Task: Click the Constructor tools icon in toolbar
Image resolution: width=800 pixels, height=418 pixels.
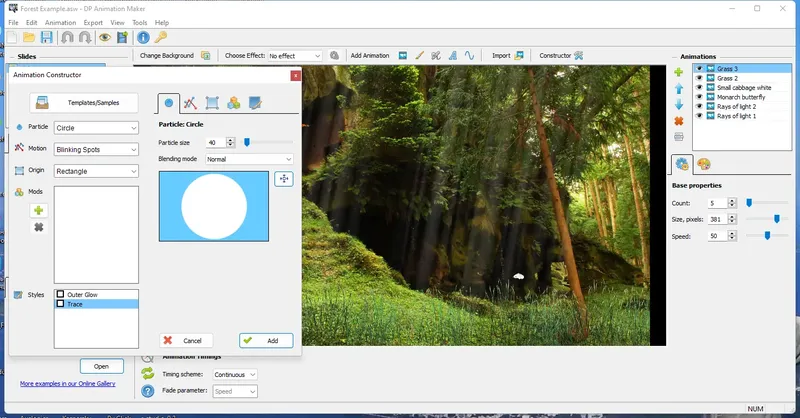Action: (581, 56)
